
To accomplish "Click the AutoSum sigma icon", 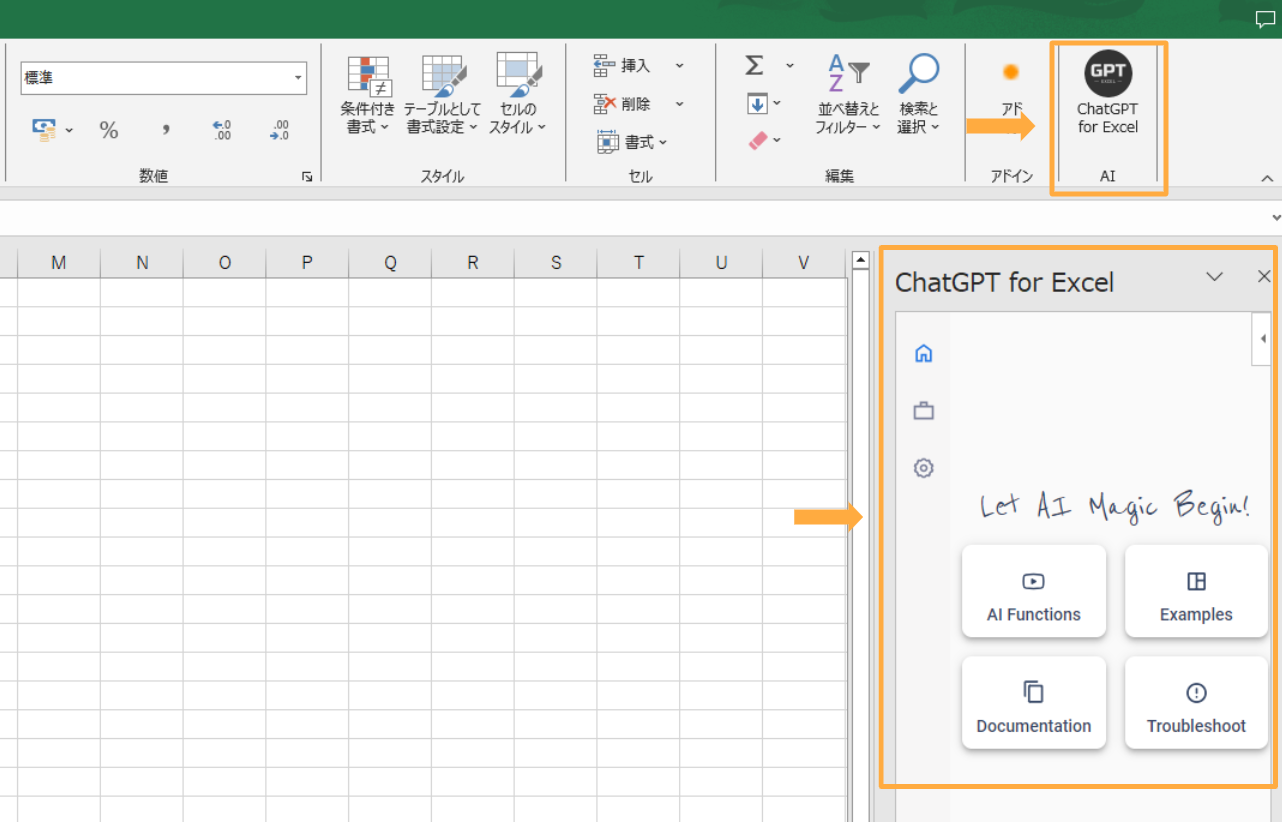I will (x=753, y=66).
